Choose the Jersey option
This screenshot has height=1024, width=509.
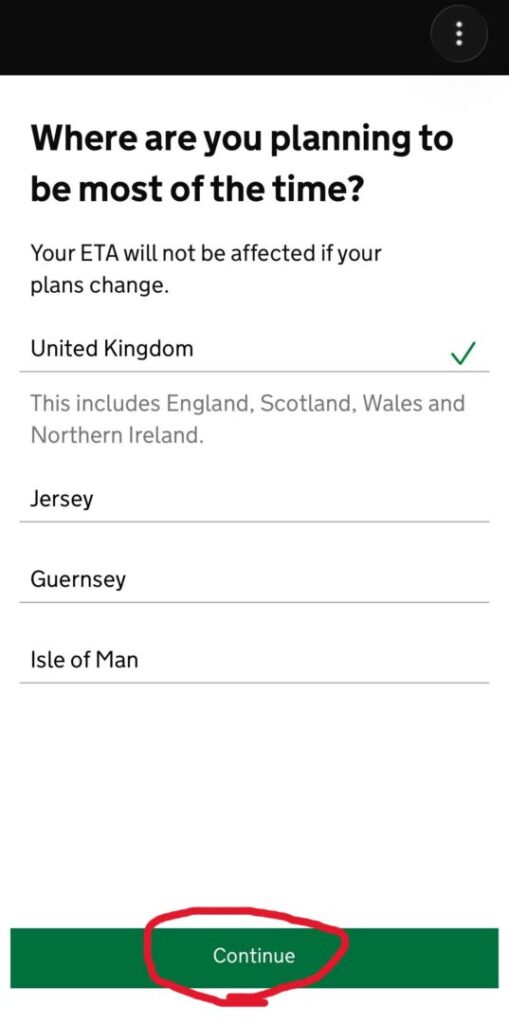coord(254,500)
